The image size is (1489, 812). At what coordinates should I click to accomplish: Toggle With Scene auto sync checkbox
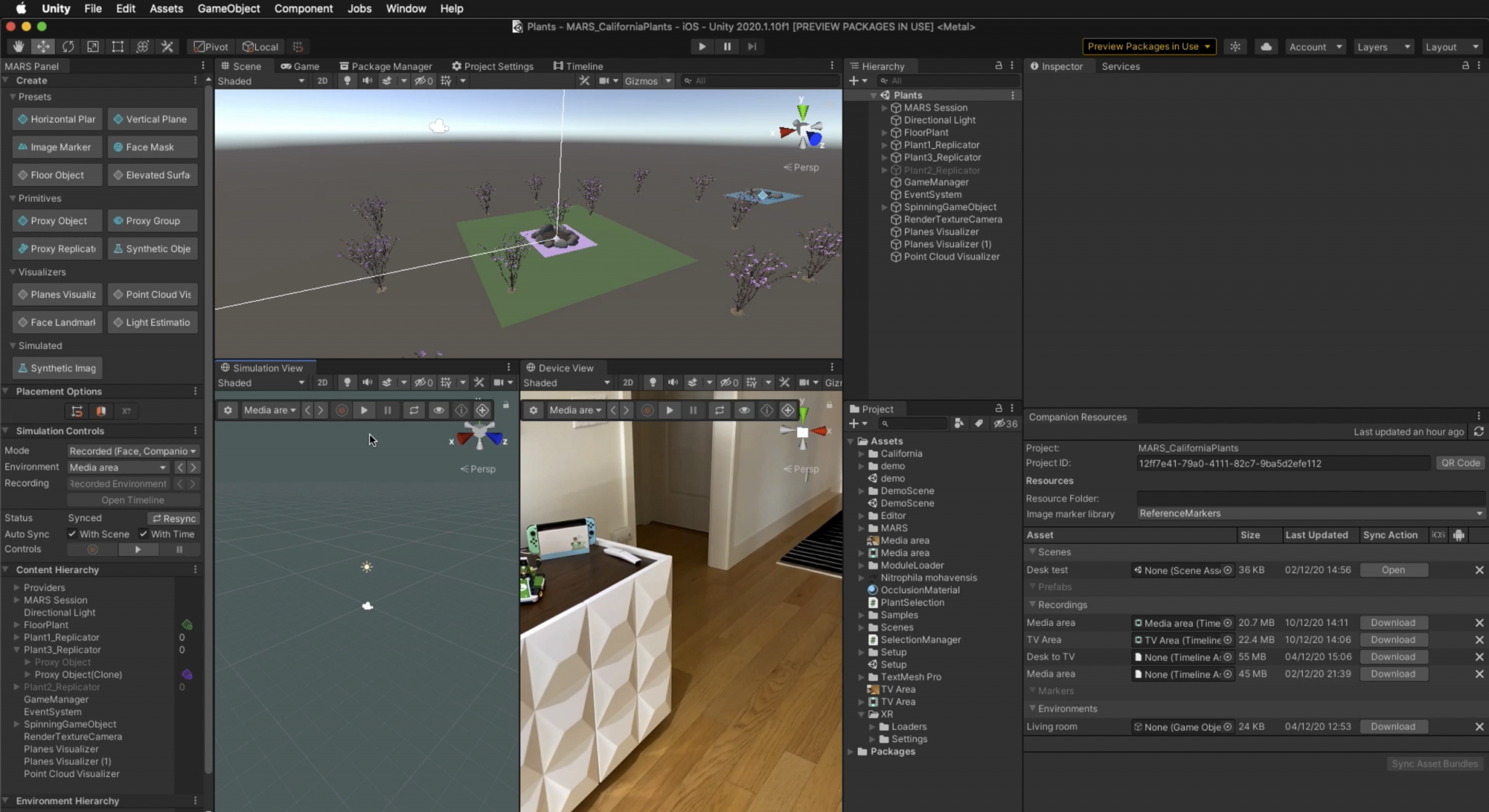tap(72, 534)
